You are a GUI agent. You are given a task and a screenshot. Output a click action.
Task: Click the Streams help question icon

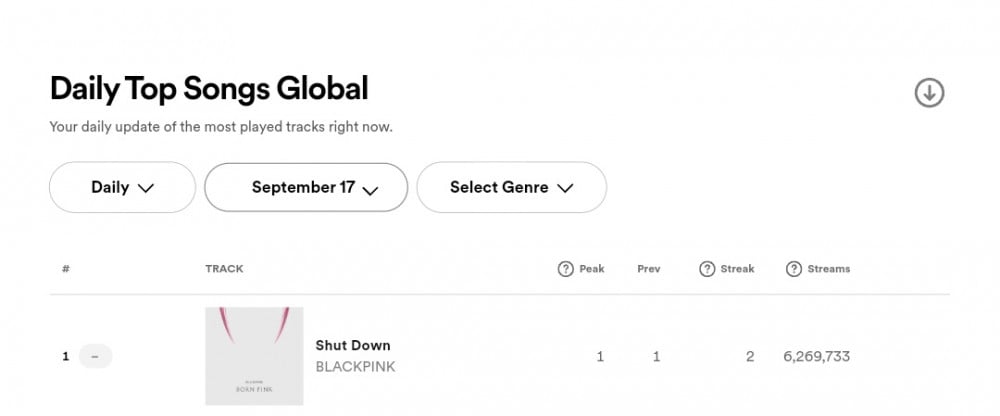(793, 269)
